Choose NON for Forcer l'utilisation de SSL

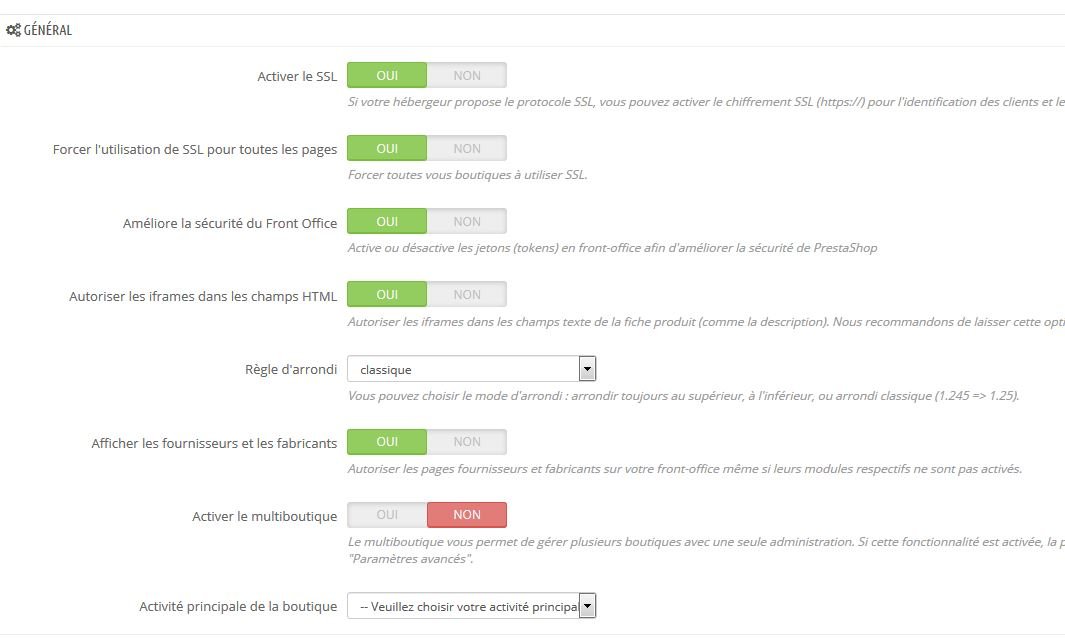(467, 148)
